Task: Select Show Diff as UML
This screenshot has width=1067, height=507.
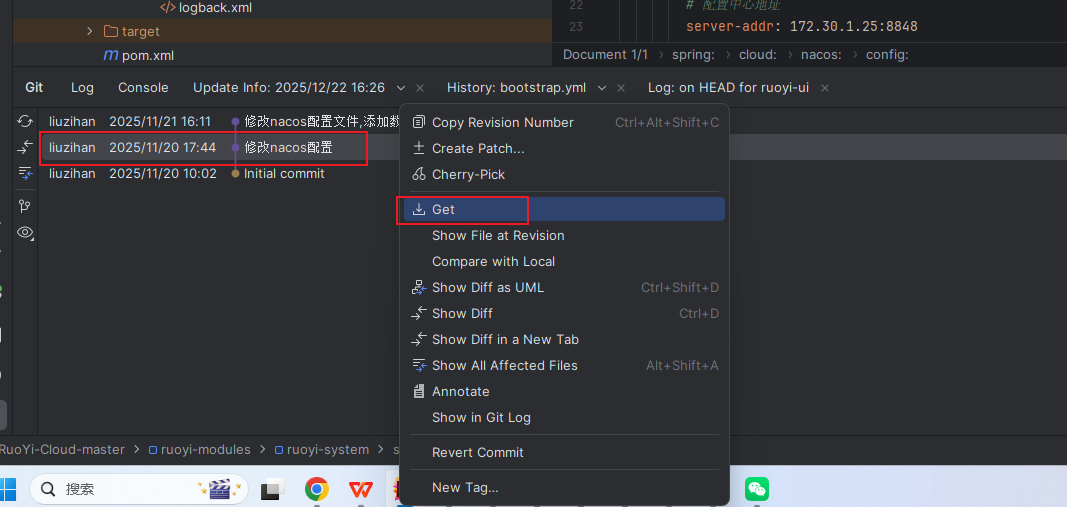Action: pos(564,287)
